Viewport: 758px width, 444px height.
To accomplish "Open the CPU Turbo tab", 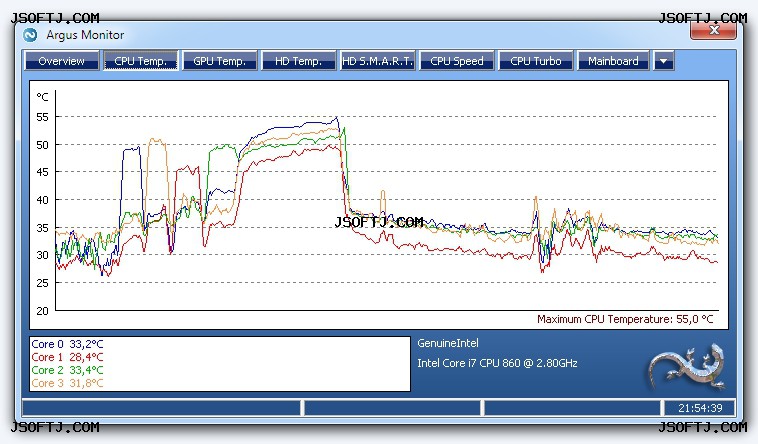I will tap(536, 61).
